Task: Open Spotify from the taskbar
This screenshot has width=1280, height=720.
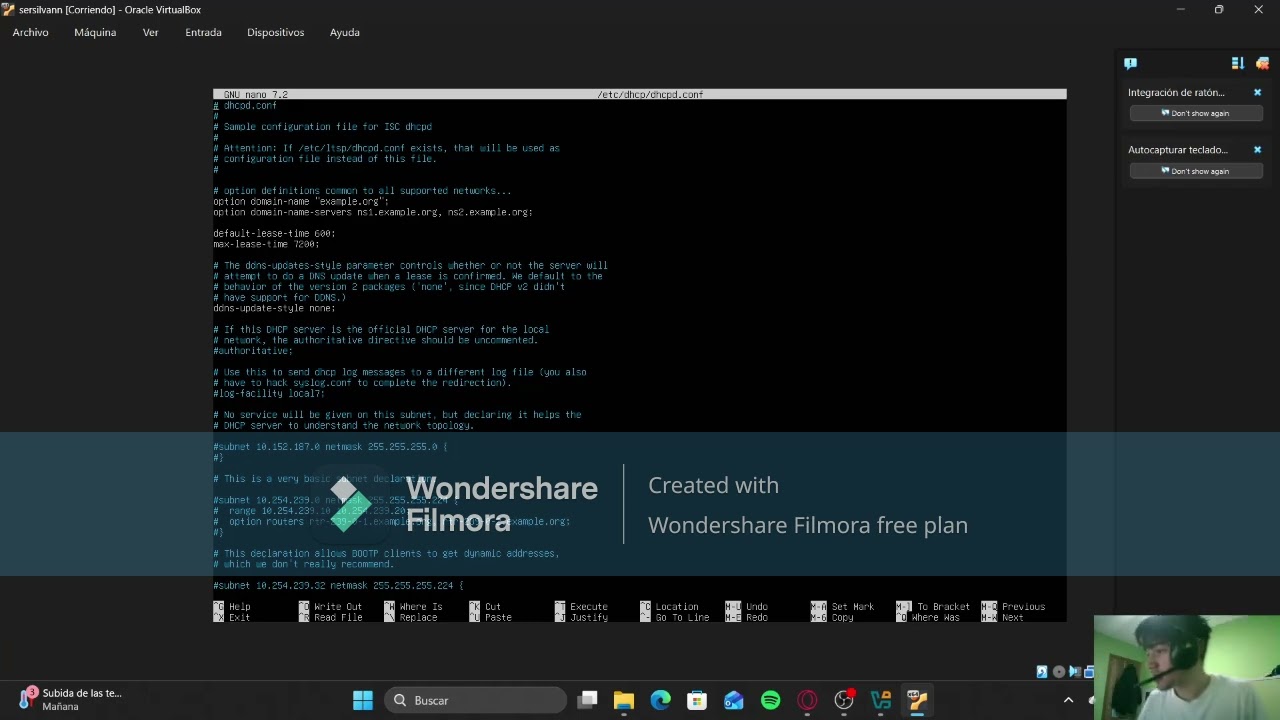Action: click(770, 700)
